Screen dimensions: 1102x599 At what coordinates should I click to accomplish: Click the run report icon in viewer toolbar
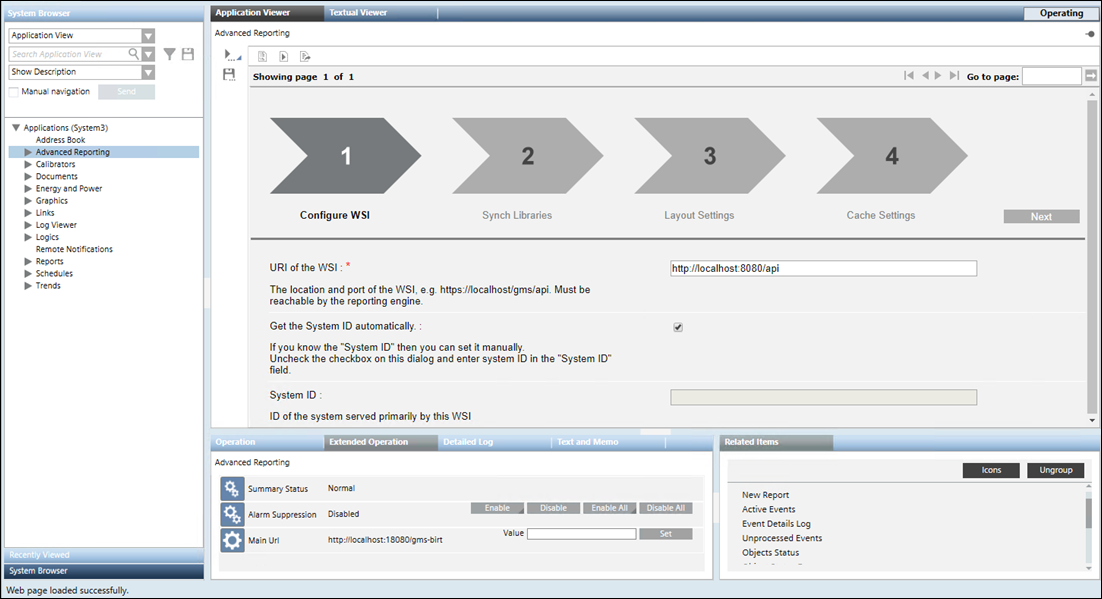coord(284,56)
